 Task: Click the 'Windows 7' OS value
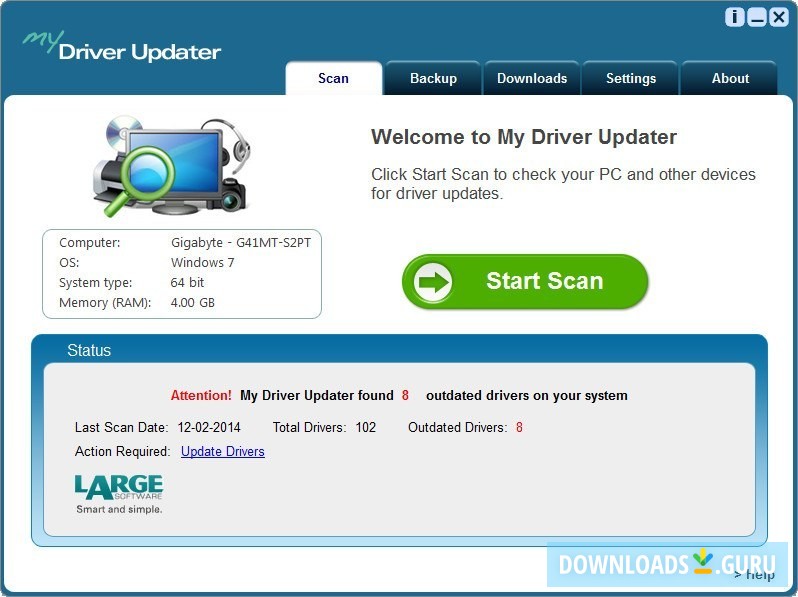click(x=203, y=263)
